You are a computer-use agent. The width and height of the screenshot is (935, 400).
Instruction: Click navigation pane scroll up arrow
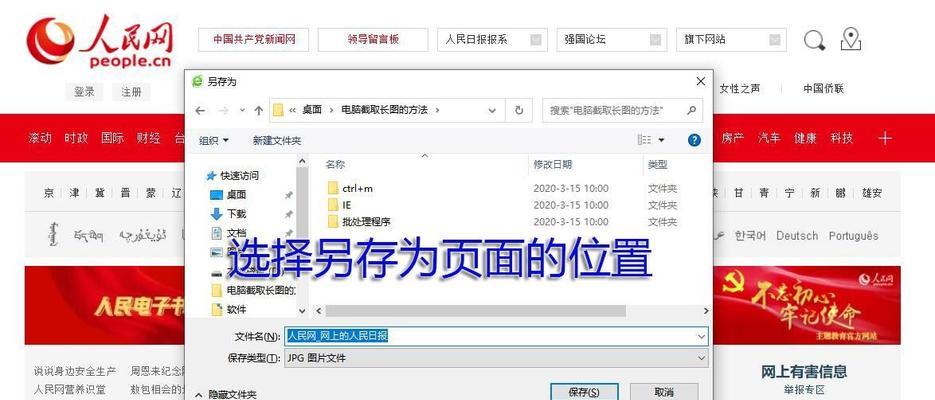[x=302, y=161]
